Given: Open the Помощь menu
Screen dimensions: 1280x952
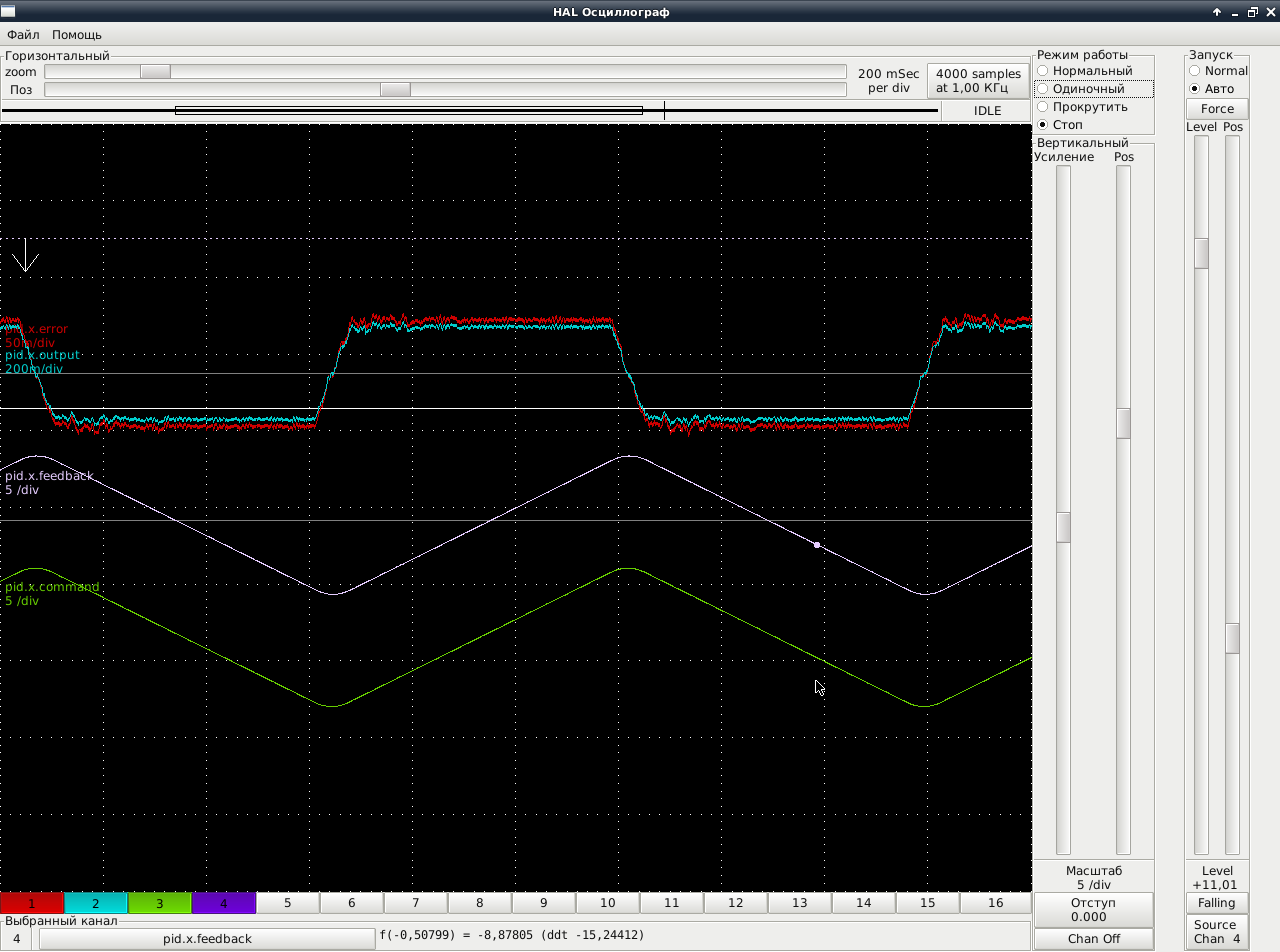Looking at the screenshot, I should [x=77, y=35].
